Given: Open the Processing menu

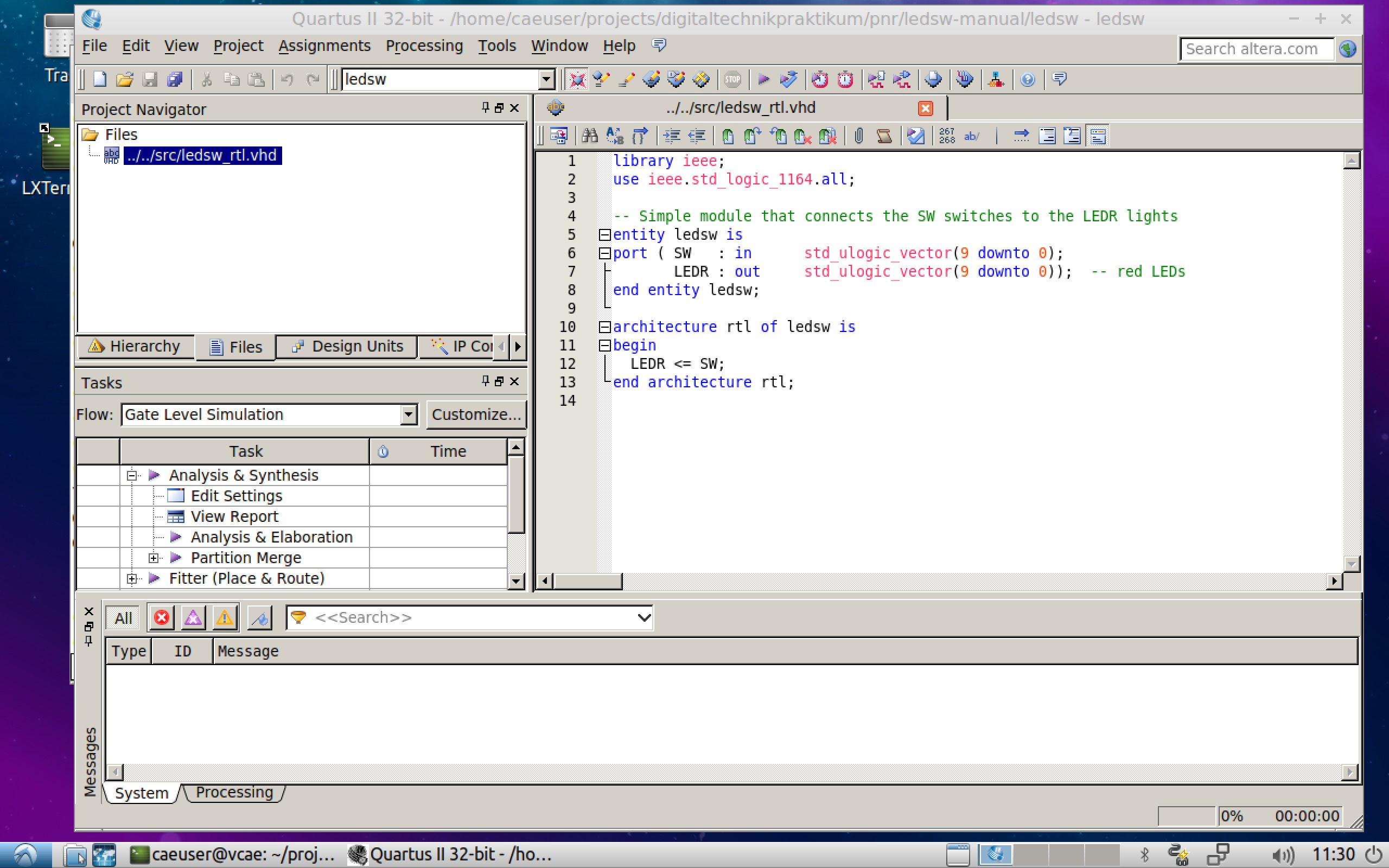Looking at the screenshot, I should (x=423, y=46).
